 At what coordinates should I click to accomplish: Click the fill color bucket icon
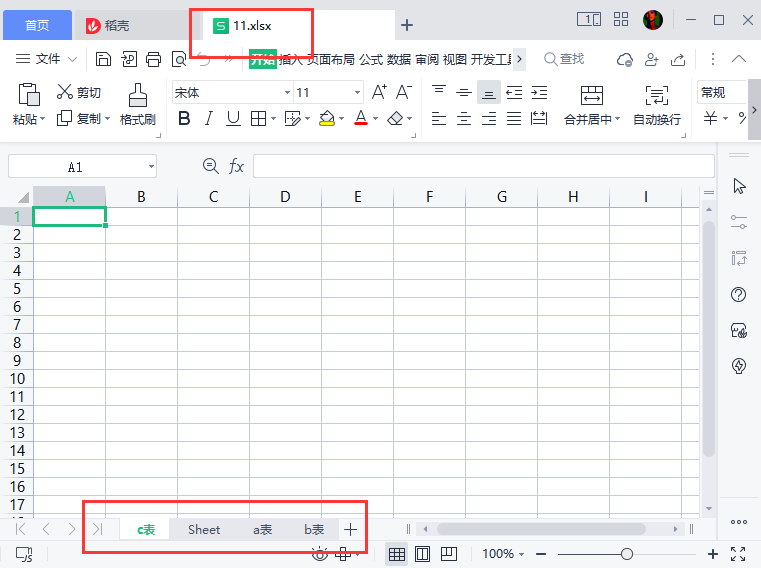point(327,118)
